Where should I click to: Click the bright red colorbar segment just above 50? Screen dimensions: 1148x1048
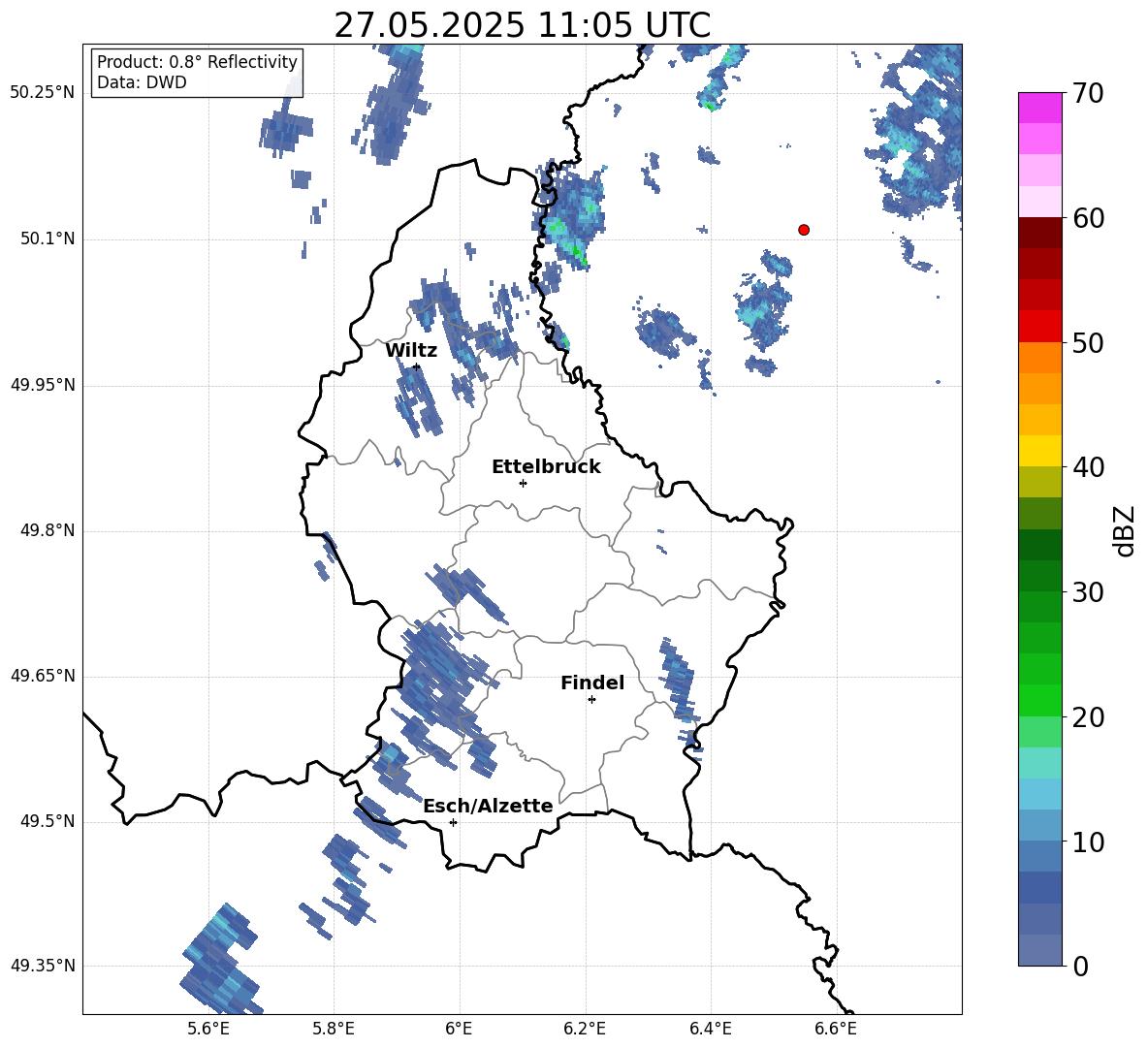point(1039,326)
